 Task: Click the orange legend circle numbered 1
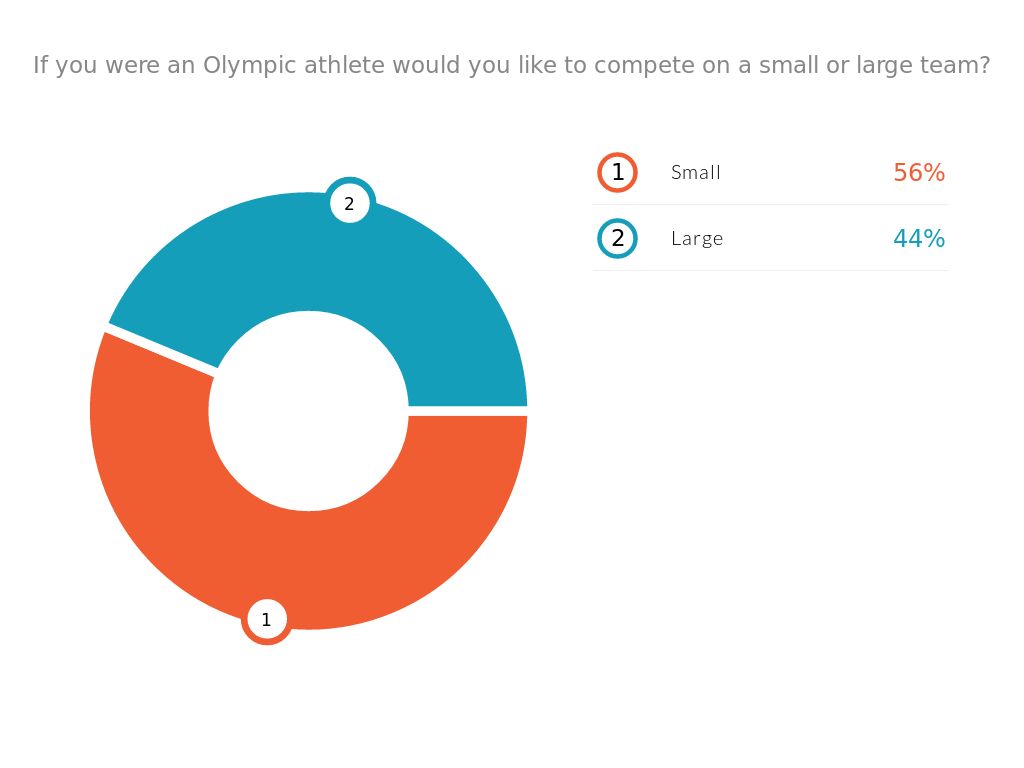pos(617,172)
